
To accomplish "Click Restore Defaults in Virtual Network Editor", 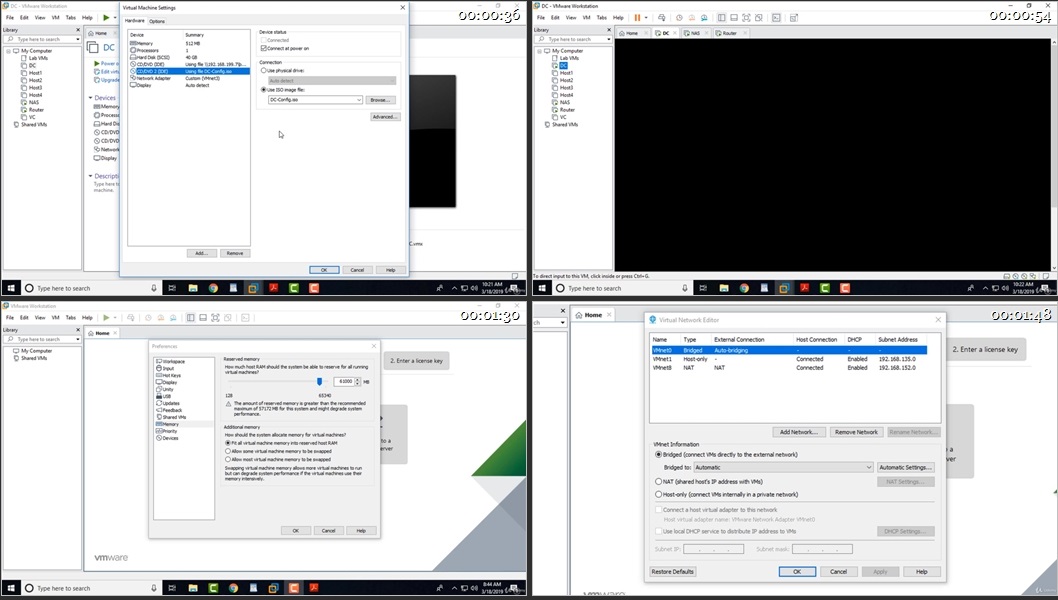I will click(673, 572).
